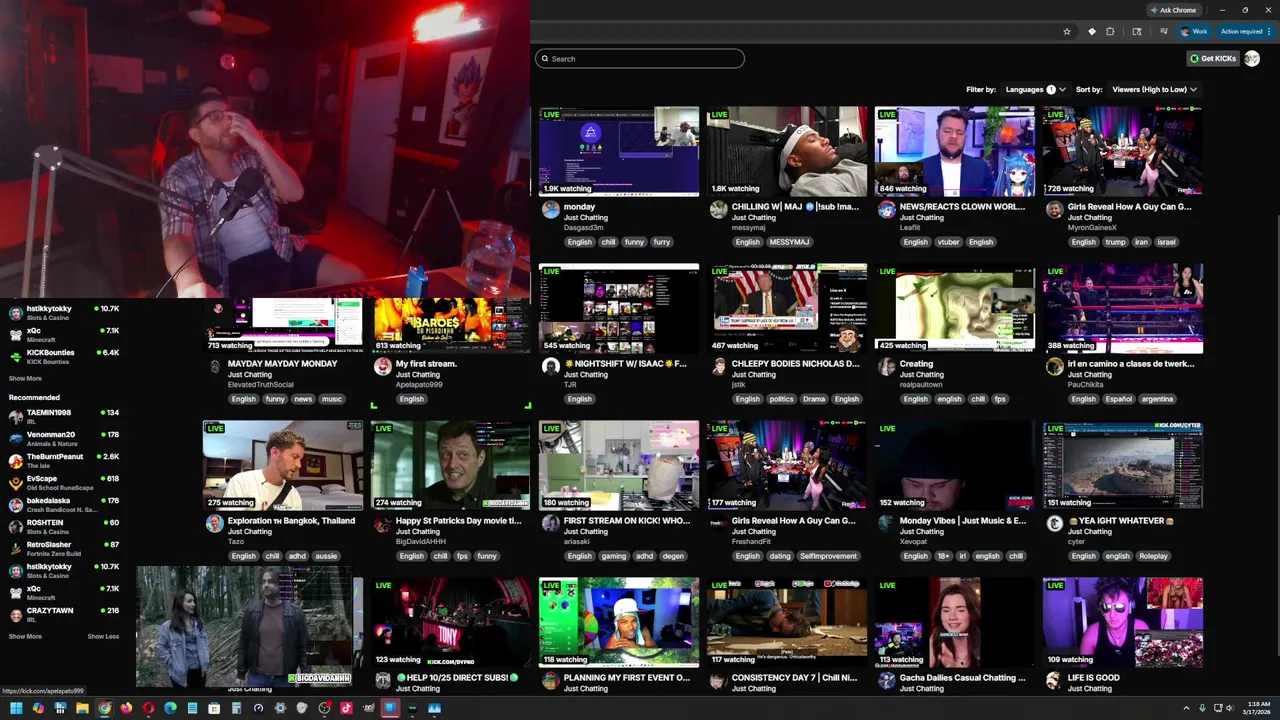Expand Show More at bottom of Recommended
This screenshot has height=720, width=1280.
click(25, 636)
